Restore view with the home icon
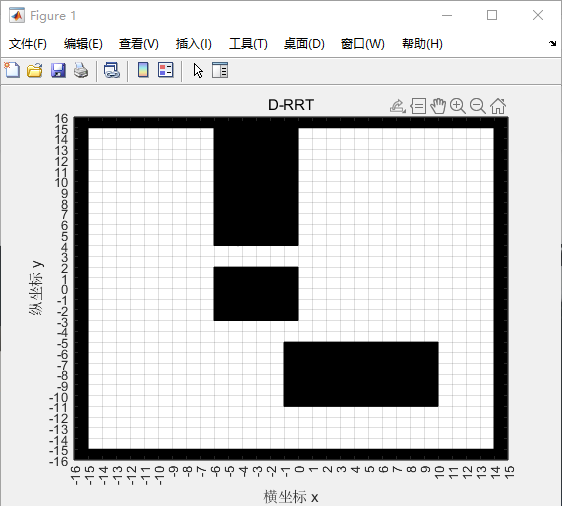The height and width of the screenshot is (506, 562). click(x=498, y=106)
